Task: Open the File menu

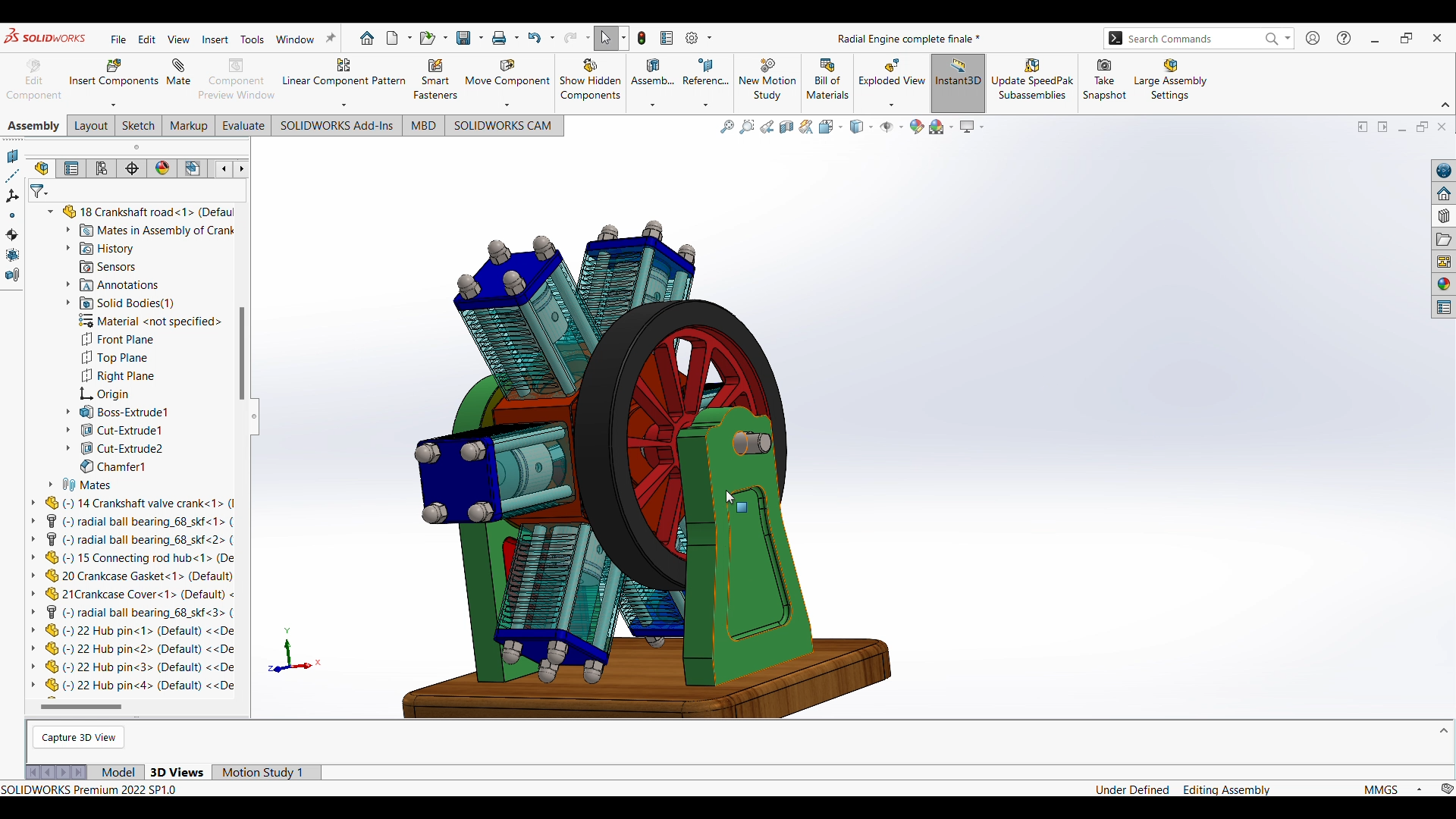Action: coord(118,39)
